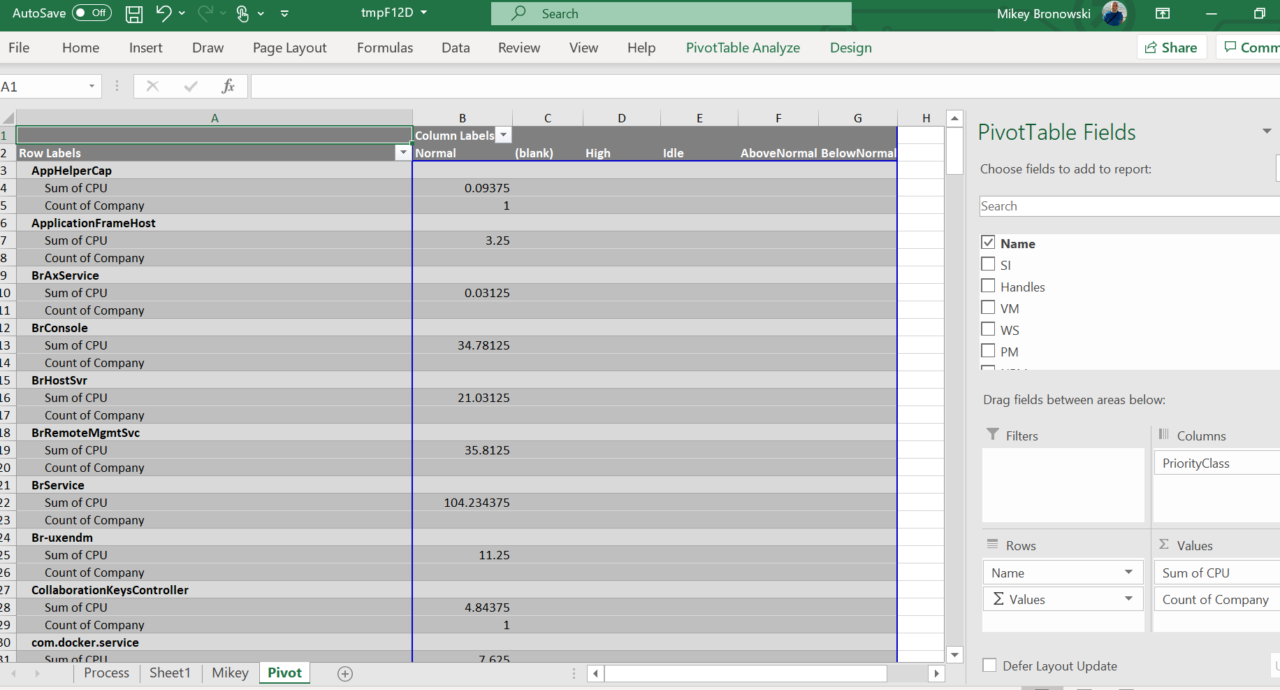Switch to the Sheet1 tab
This screenshot has height=690, width=1280.
click(x=170, y=673)
